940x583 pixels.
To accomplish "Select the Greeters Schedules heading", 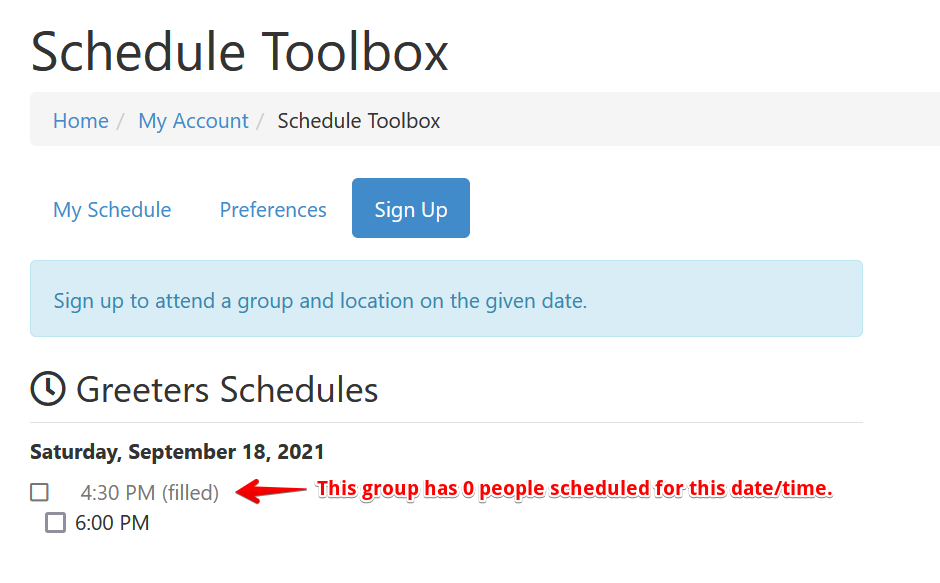I will tap(227, 390).
